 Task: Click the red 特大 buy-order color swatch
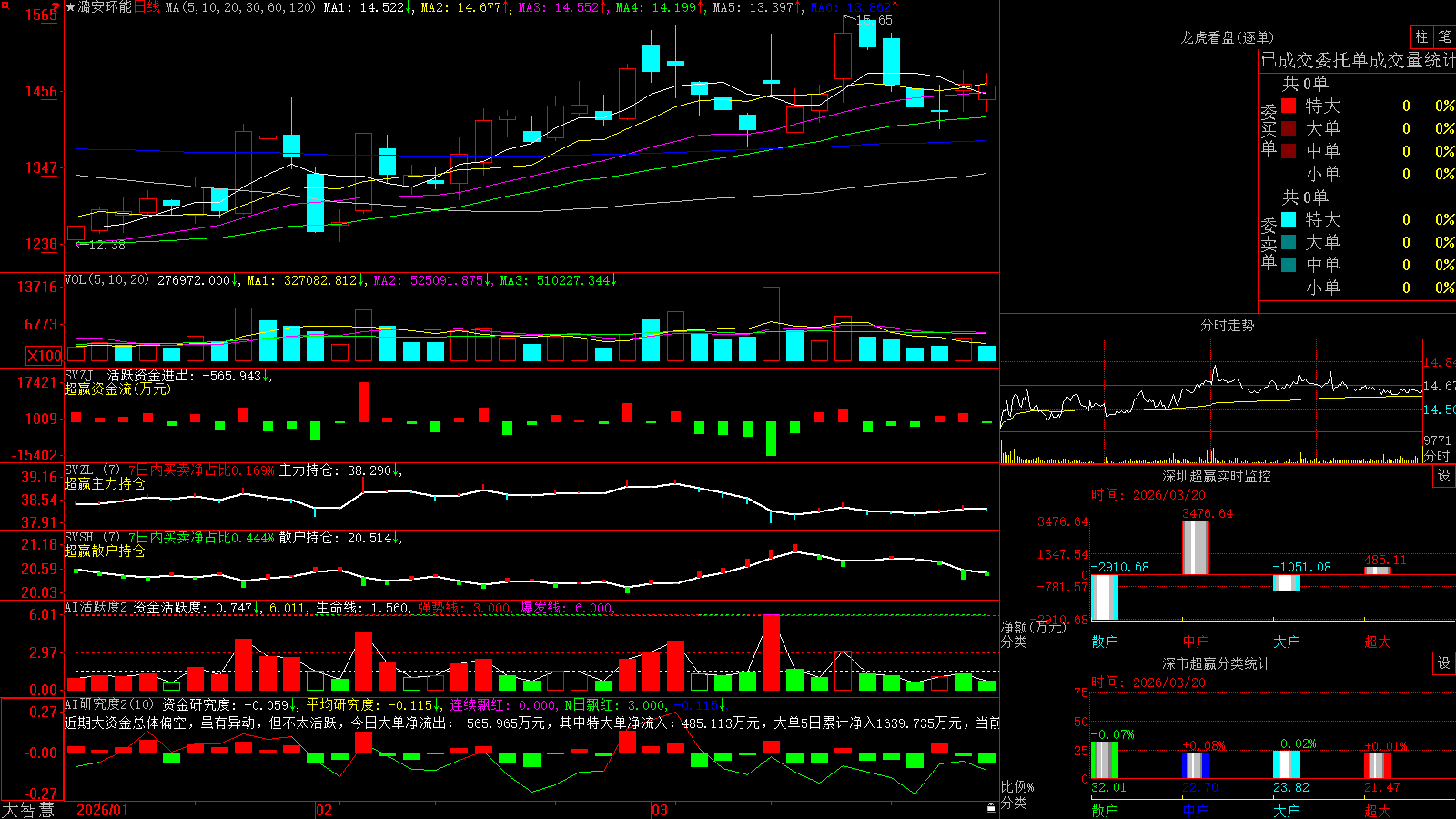click(x=1289, y=106)
